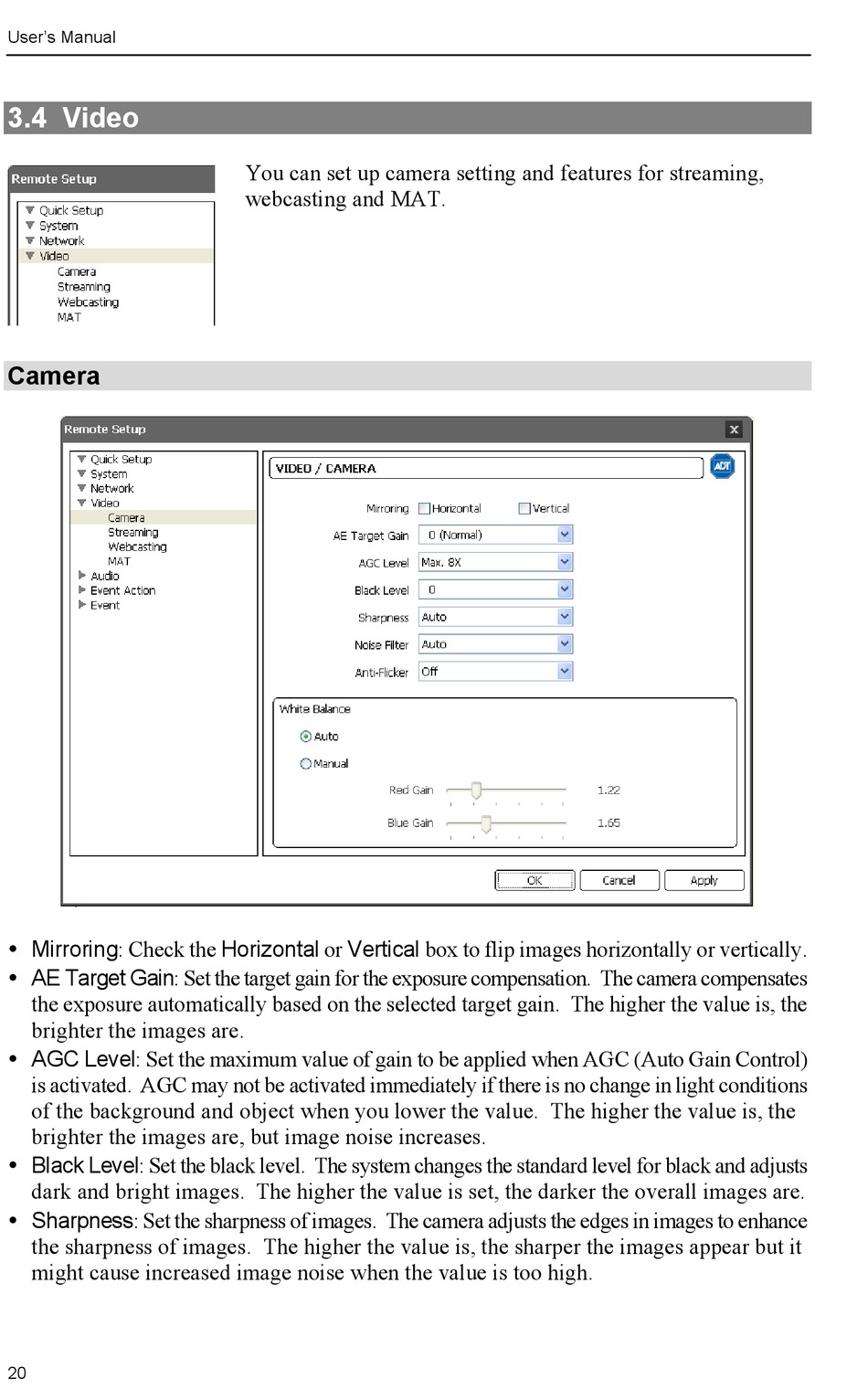Click the Sharpness label
Screen dimensions: 868x1390
click(x=383, y=618)
